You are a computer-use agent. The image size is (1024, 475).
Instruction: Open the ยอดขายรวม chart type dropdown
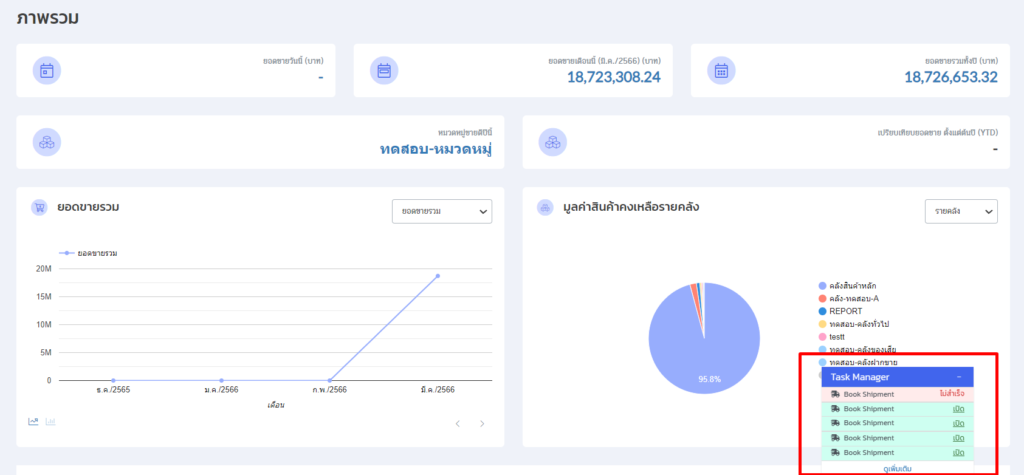pyautogui.click(x=441, y=211)
